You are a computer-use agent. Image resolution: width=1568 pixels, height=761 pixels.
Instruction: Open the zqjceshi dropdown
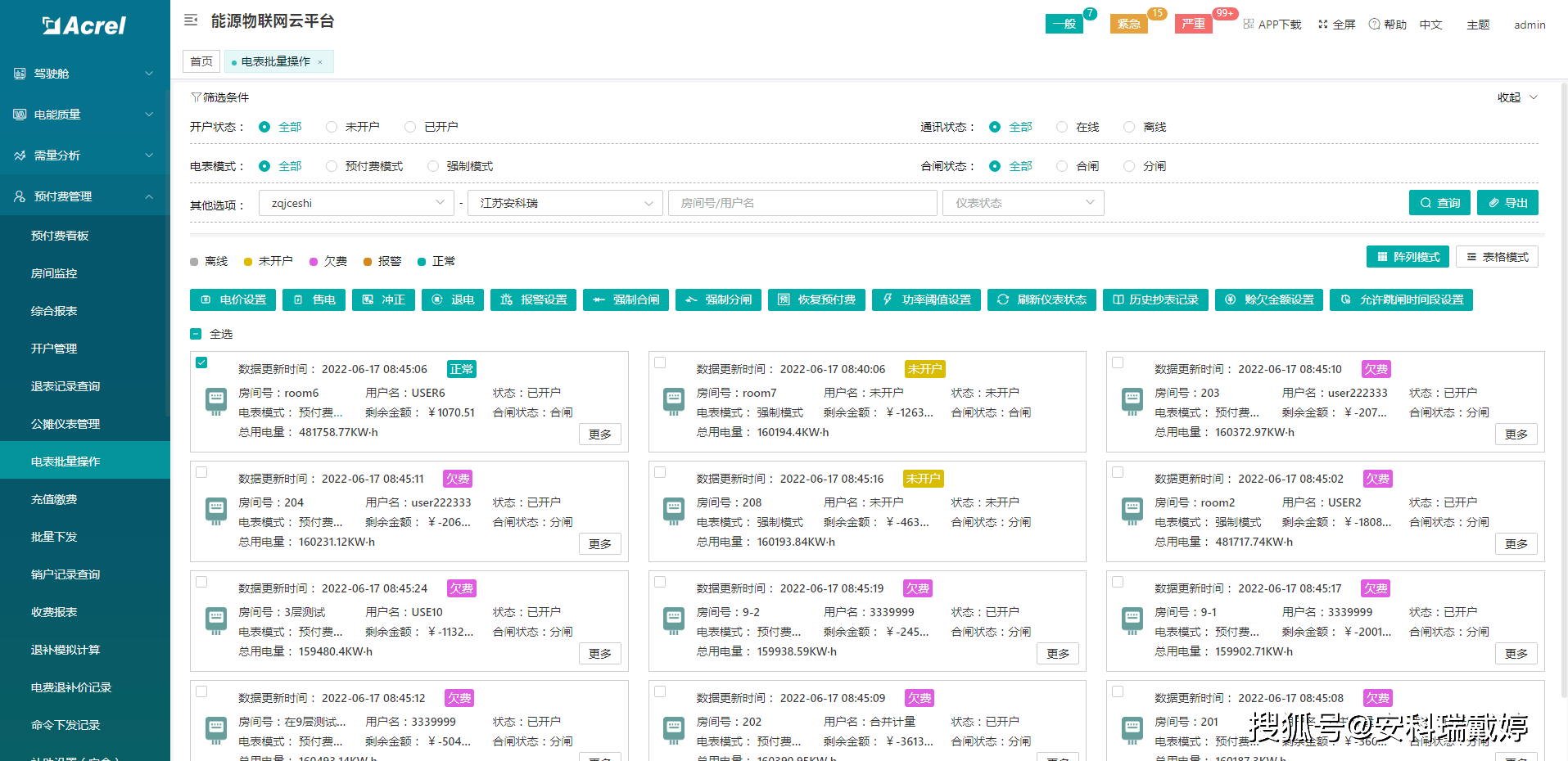pyautogui.click(x=356, y=203)
